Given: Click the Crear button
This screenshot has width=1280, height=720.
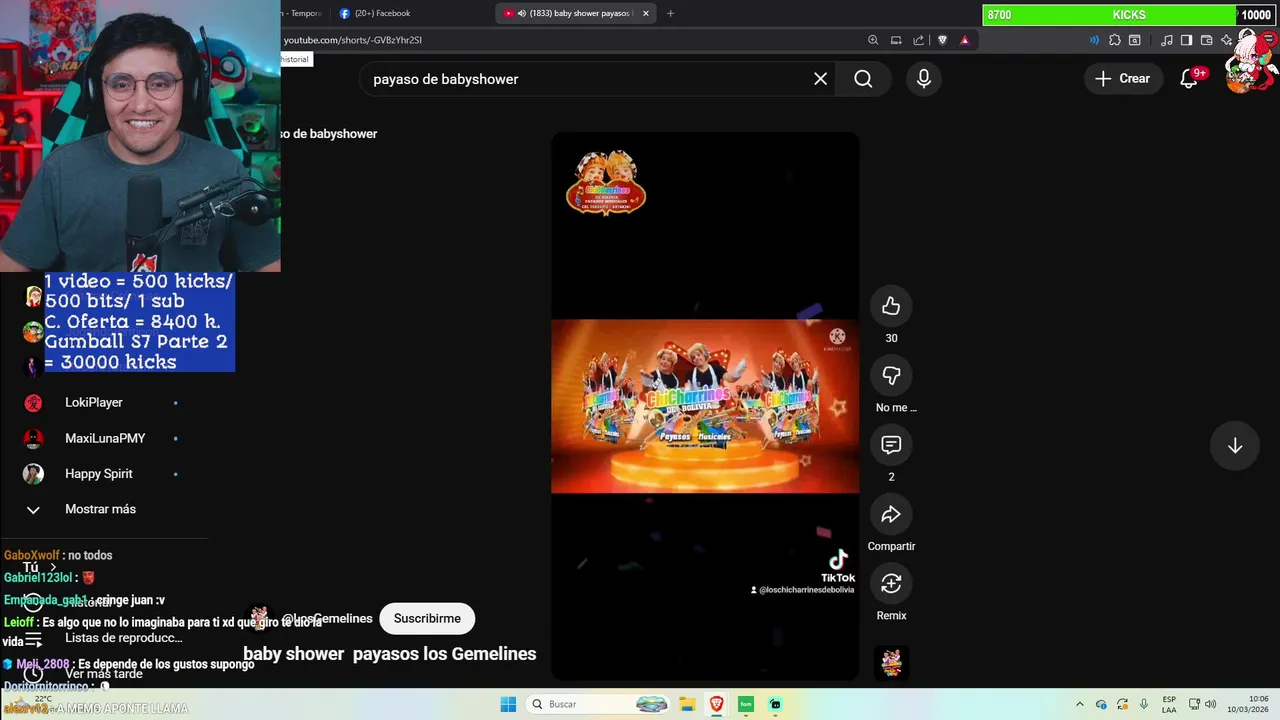Looking at the screenshot, I should (1122, 78).
